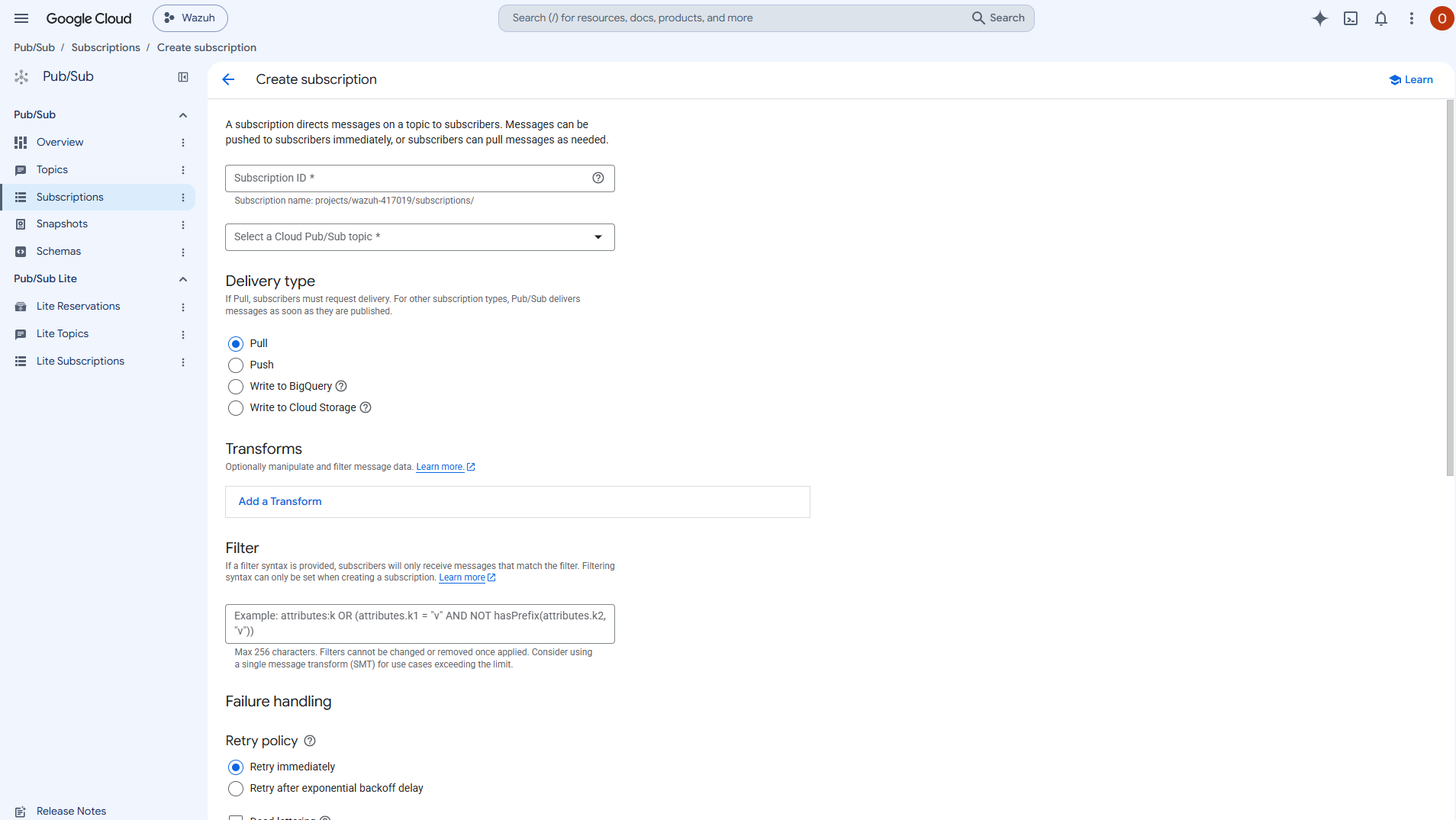Open Release Notes at sidebar bottom
1456x820 pixels.
71,811
